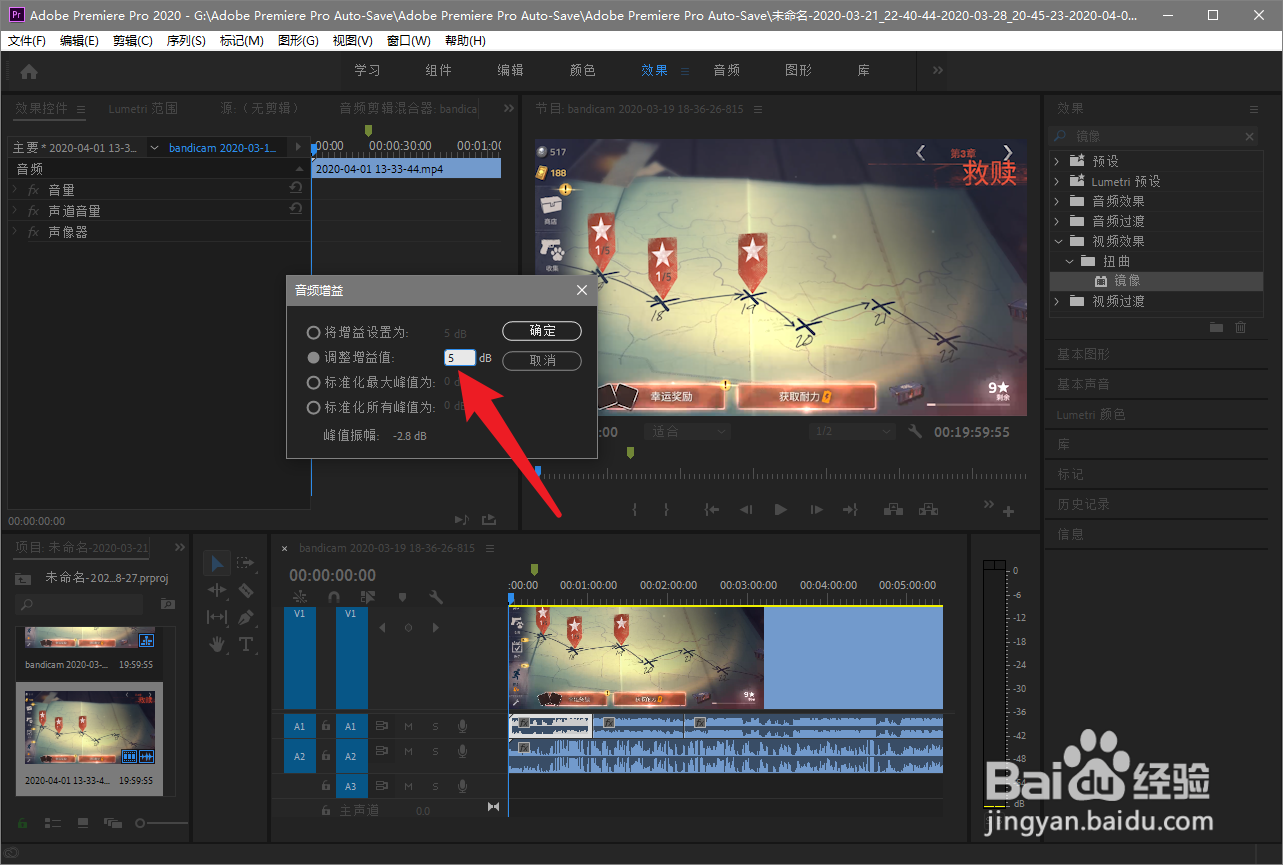Open the program monitor Button Editor plus icon
Screen dimensions: 1283x865
[1008, 512]
